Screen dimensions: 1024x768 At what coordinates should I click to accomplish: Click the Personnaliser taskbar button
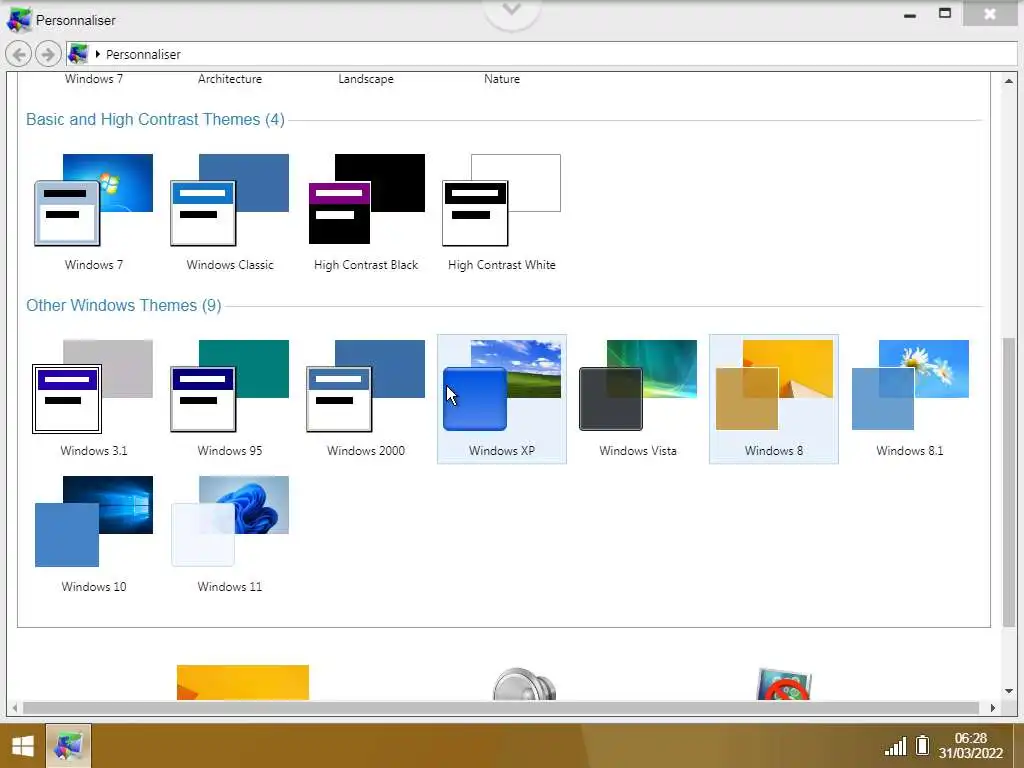click(x=69, y=746)
